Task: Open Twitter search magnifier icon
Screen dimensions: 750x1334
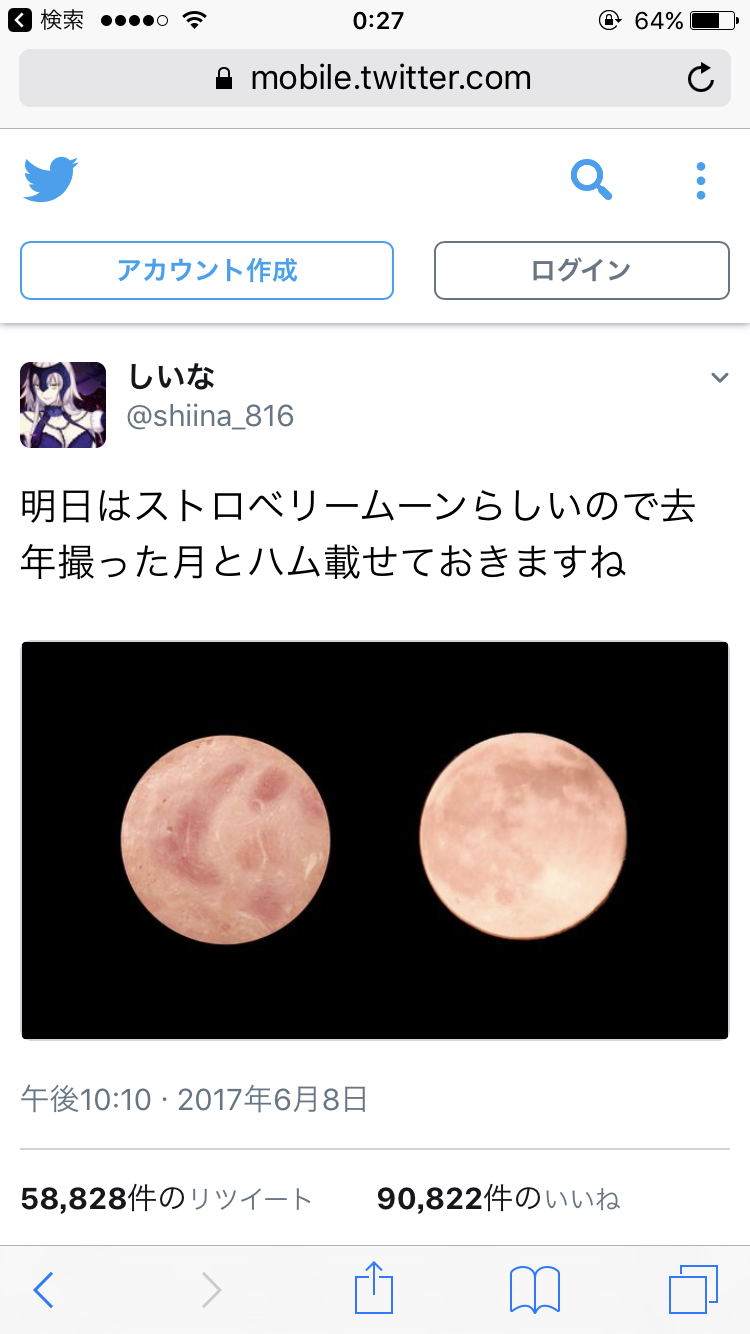Action: click(x=591, y=180)
